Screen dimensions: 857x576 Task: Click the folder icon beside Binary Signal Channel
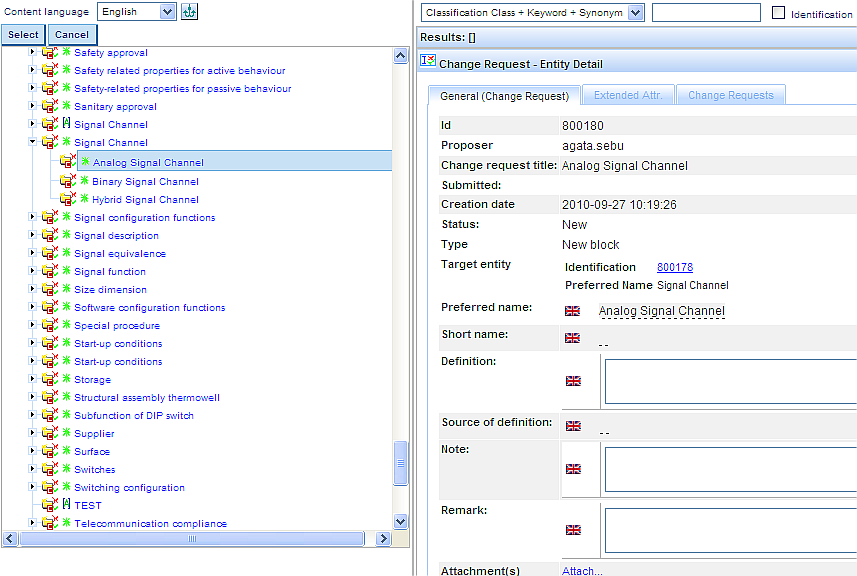click(67, 181)
